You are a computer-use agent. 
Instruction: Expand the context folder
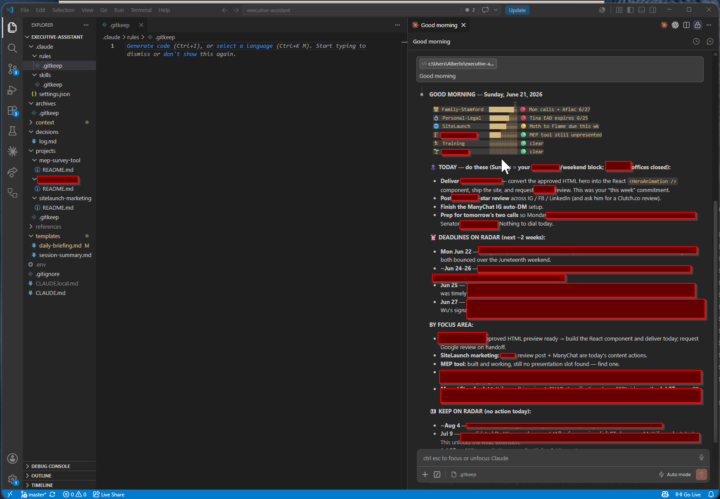coord(45,123)
